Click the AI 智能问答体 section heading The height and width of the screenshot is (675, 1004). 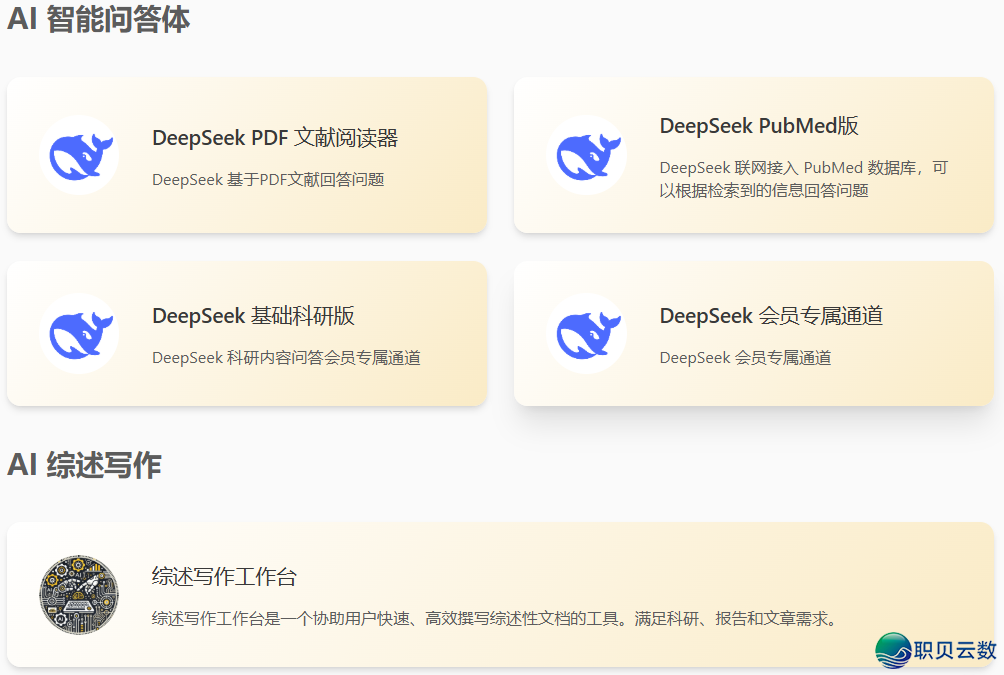click(x=98, y=18)
